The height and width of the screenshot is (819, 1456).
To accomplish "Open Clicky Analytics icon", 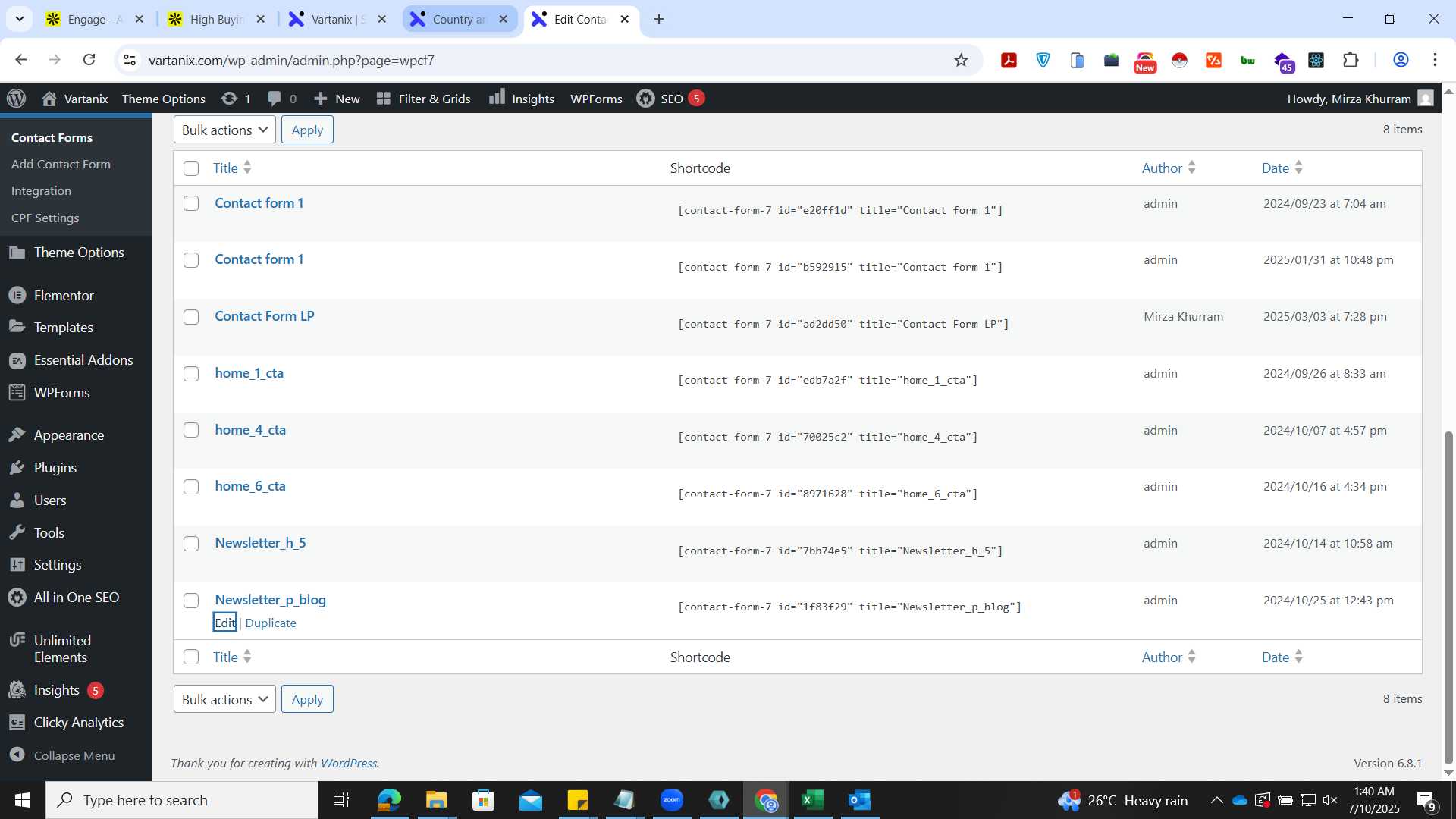I will tap(17, 723).
